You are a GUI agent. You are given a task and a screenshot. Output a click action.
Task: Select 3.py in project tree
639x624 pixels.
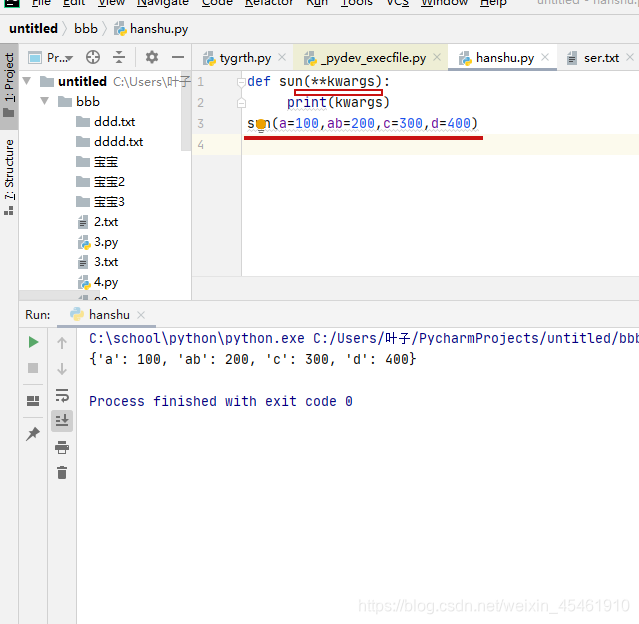point(98,242)
